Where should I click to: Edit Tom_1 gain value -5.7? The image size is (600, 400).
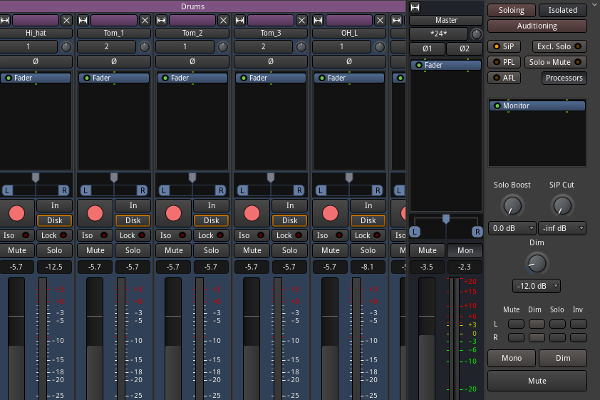pyautogui.click(x=95, y=267)
